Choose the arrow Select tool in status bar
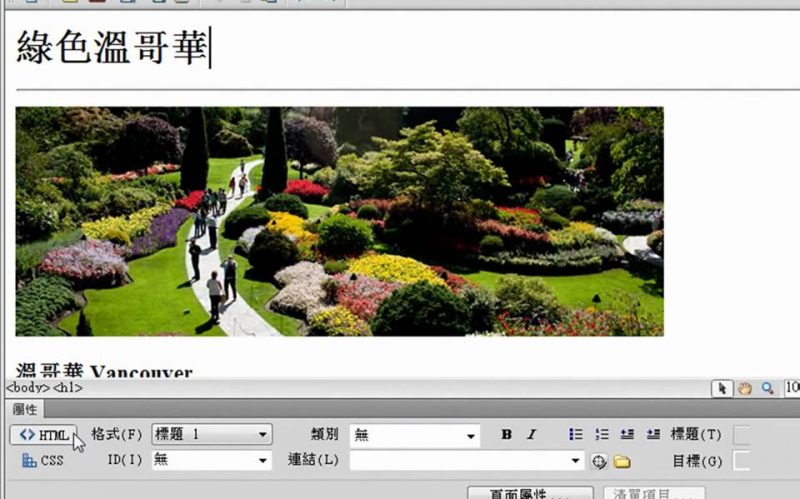This screenshot has height=499, width=800. click(x=722, y=388)
